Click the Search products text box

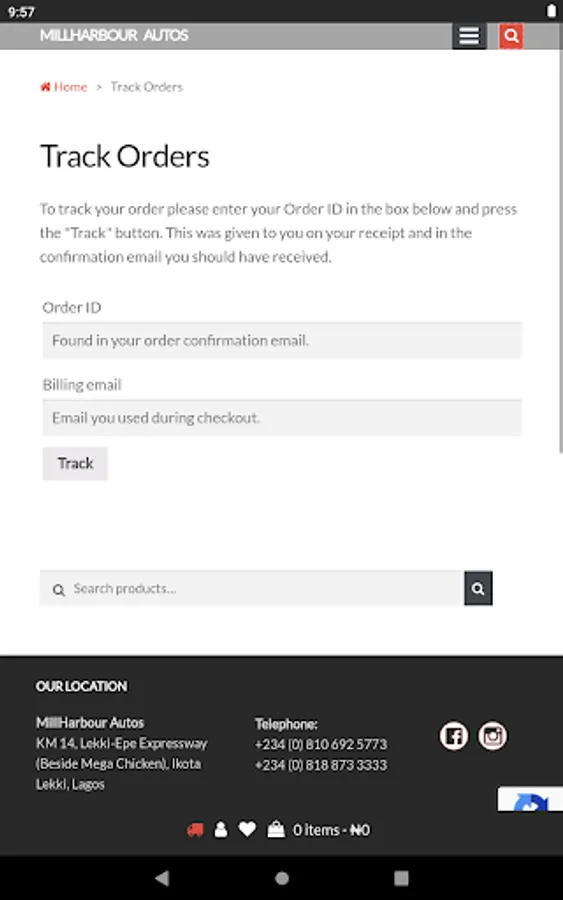[252, 588]
